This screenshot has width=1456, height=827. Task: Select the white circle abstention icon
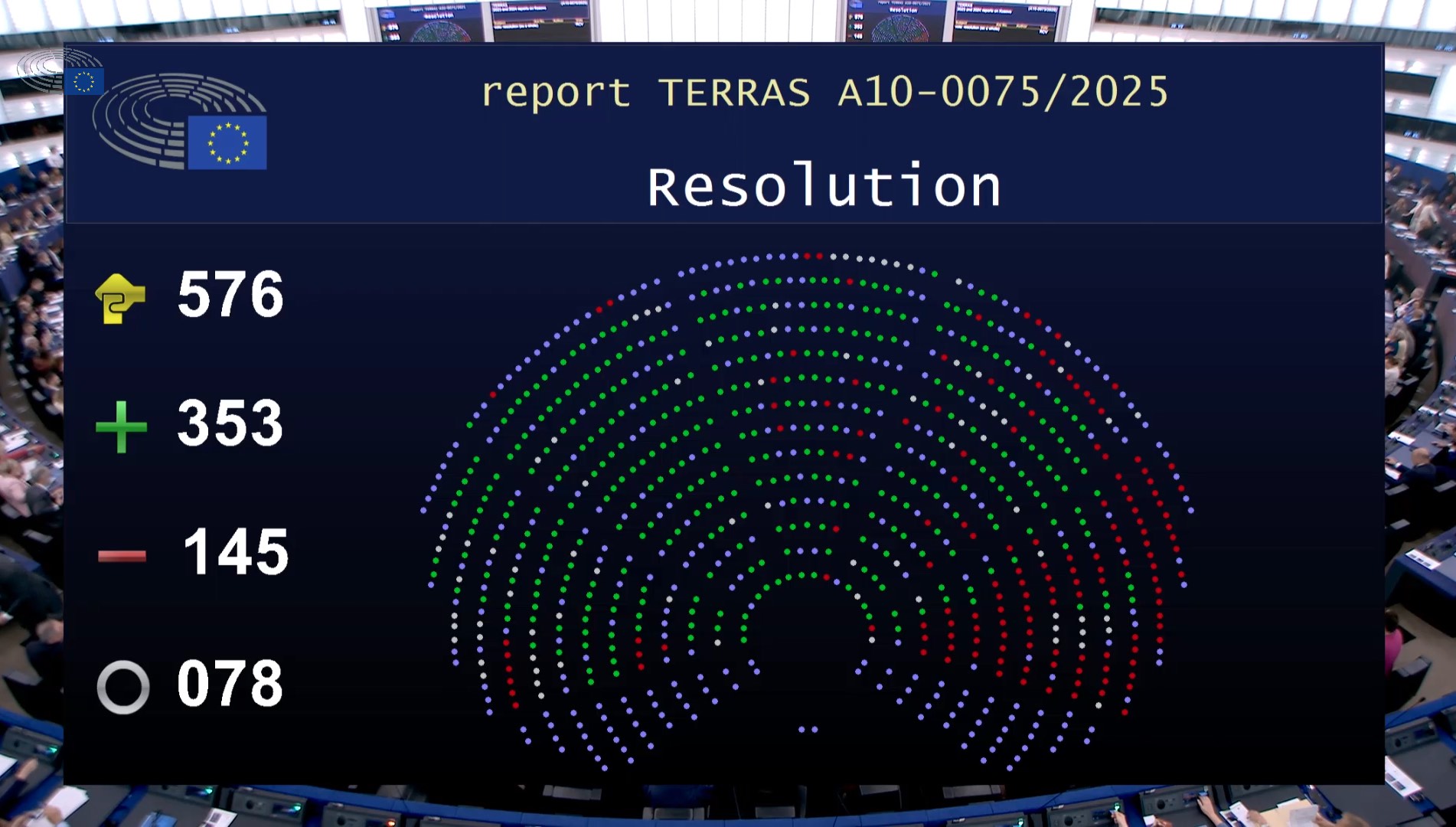coord(122,687)
